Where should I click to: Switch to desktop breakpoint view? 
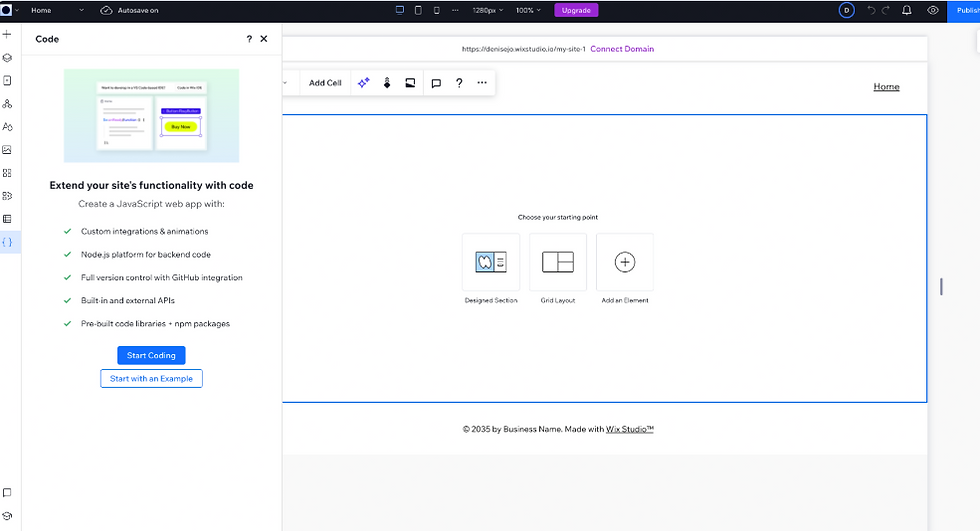tap(400, 10)
